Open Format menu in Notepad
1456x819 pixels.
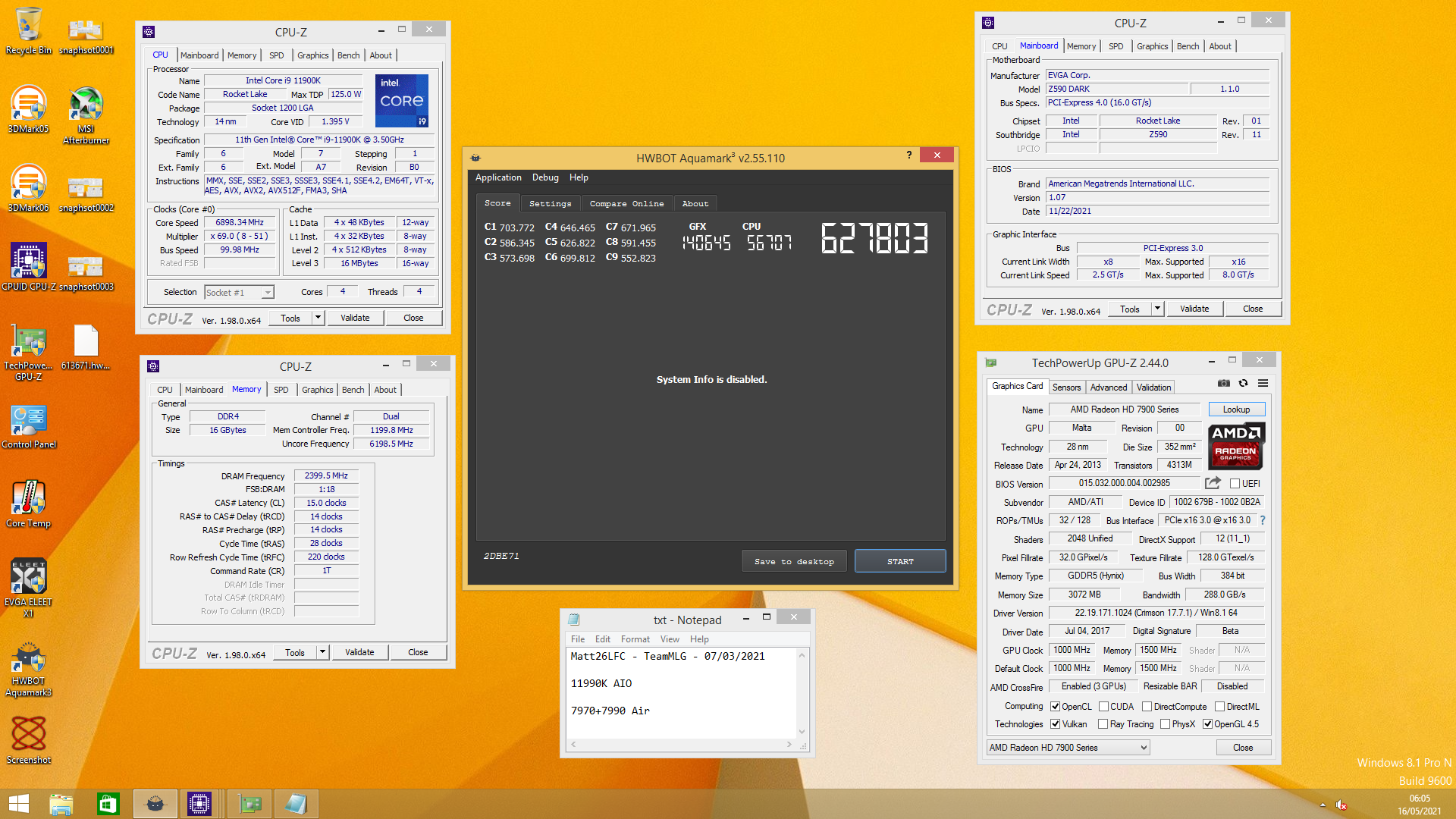(x=635, y=639)
